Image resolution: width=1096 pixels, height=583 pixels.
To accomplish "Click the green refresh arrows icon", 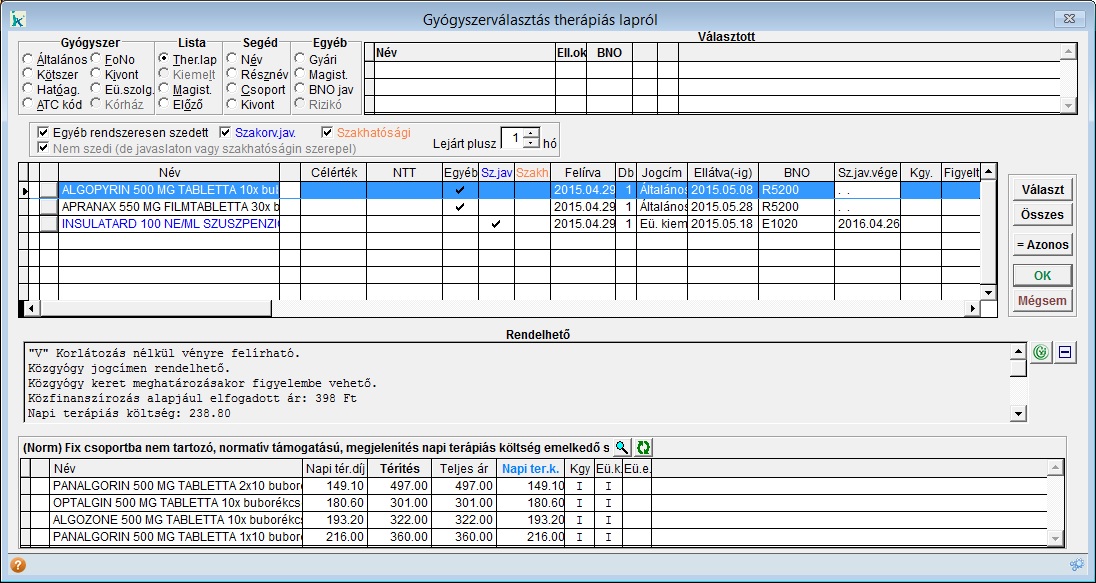I will (x=643, y=448).
